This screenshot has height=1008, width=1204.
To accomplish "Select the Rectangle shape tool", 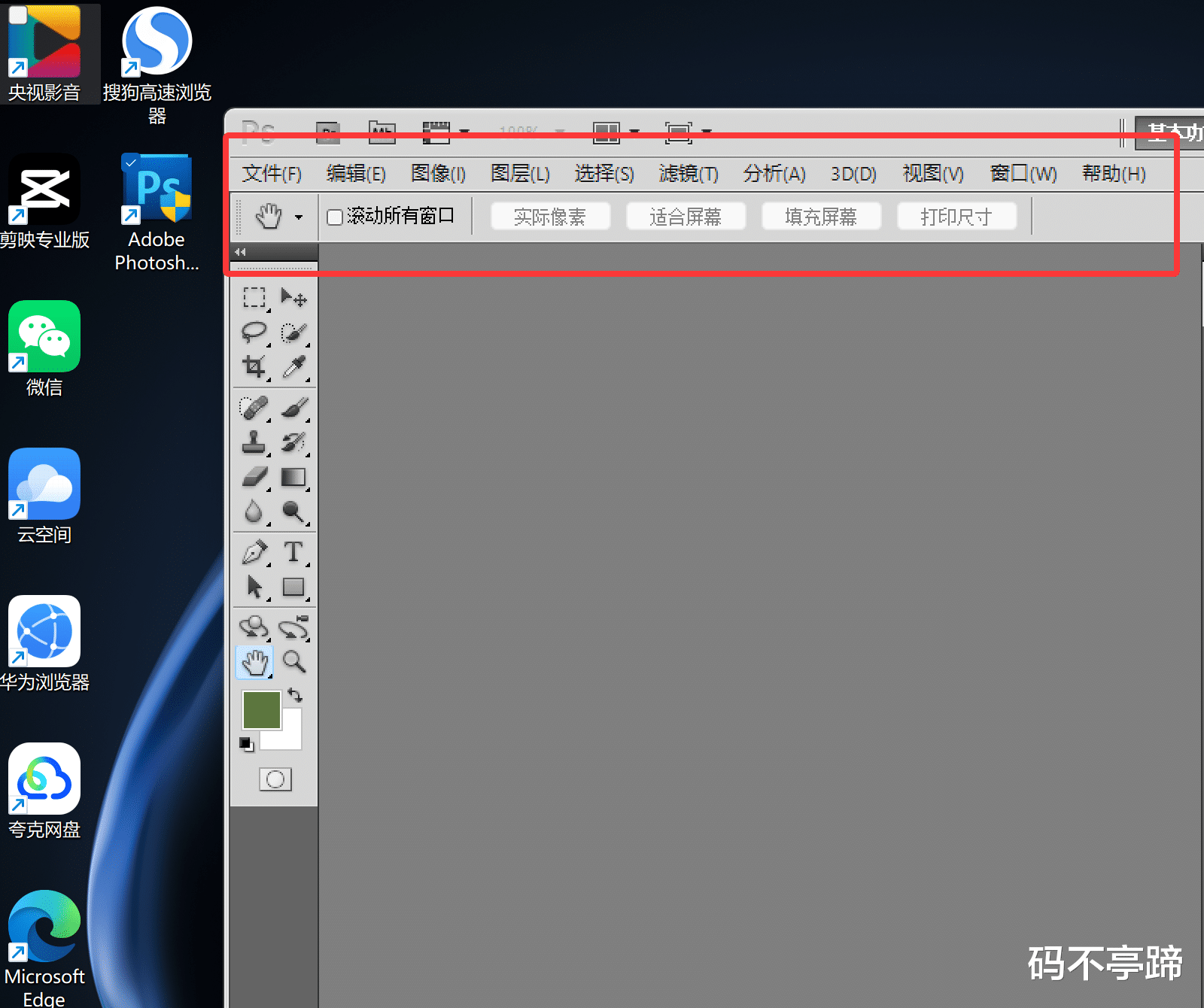I will click(293, 587).
